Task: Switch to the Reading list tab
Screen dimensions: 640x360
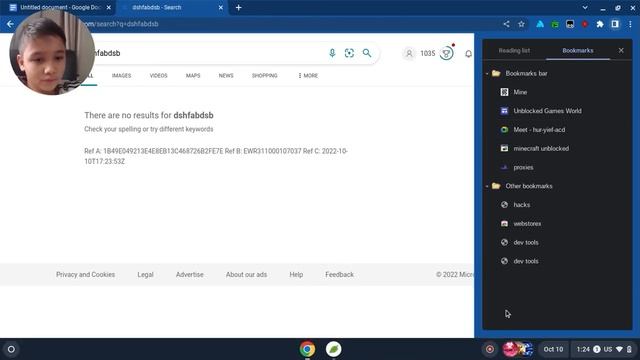Action: point(514,51)
